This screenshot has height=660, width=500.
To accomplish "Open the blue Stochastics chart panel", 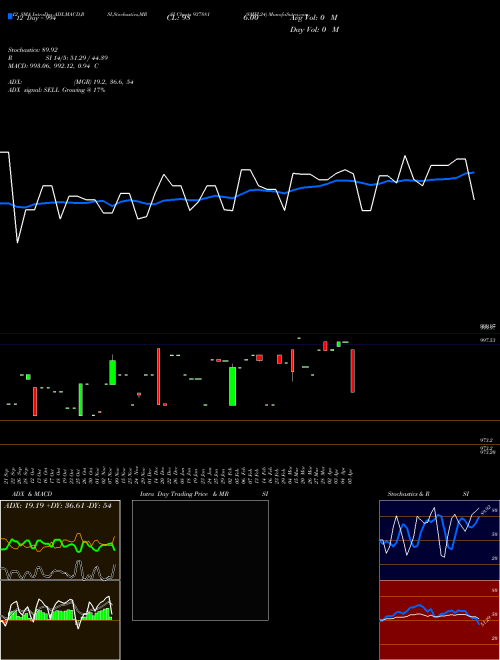I will click(x=439, y=540).
